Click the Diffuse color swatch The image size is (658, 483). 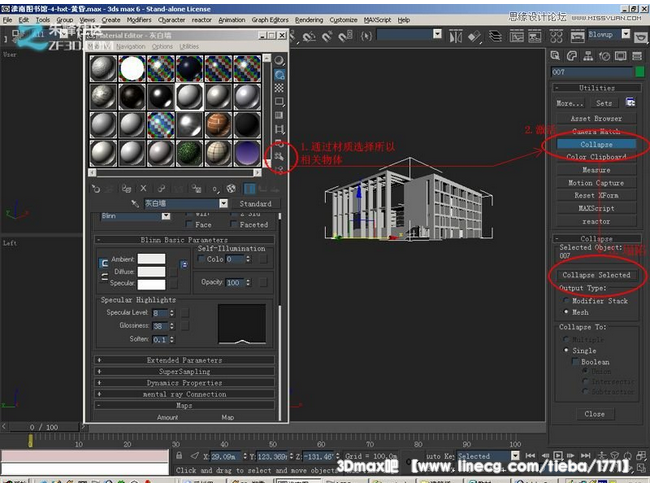pos(151,272)
